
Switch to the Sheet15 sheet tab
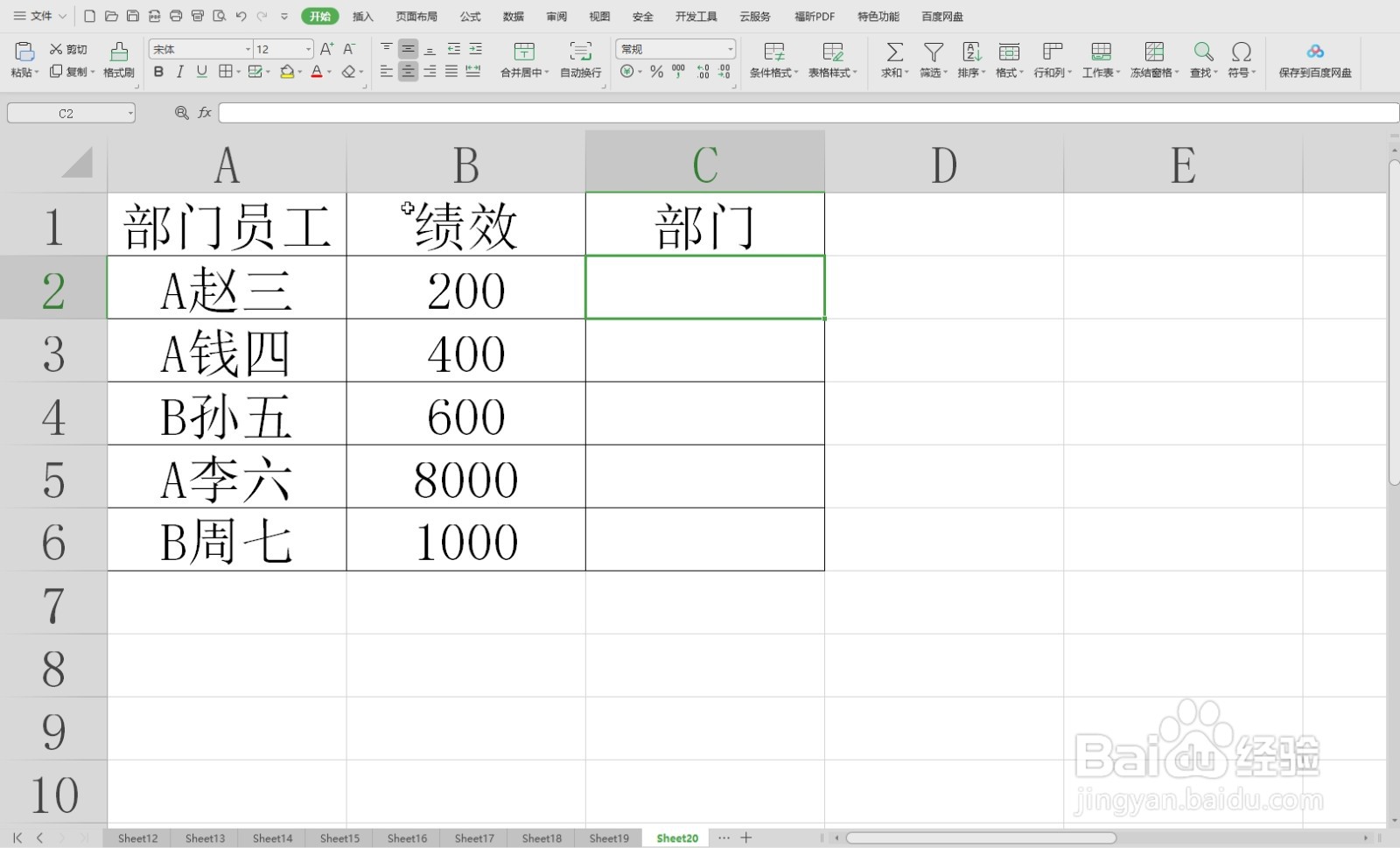[339, 837]
